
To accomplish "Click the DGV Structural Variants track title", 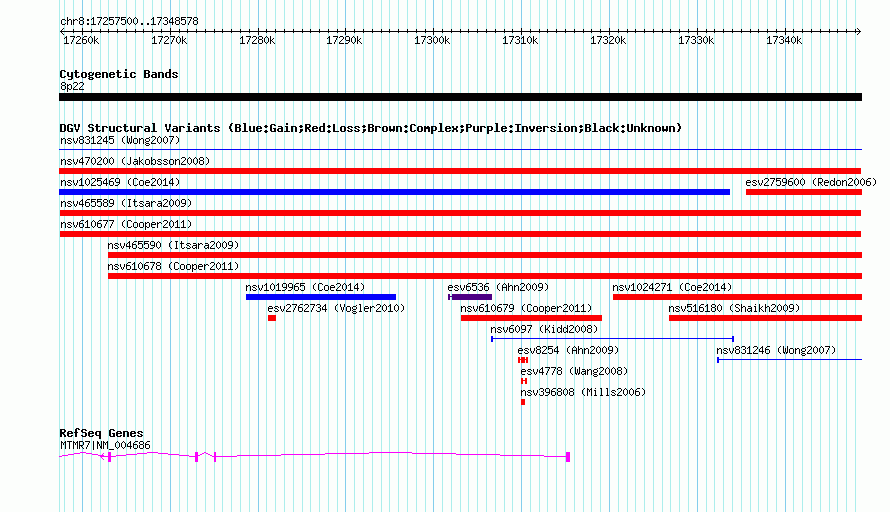I will tap(371, 128).
